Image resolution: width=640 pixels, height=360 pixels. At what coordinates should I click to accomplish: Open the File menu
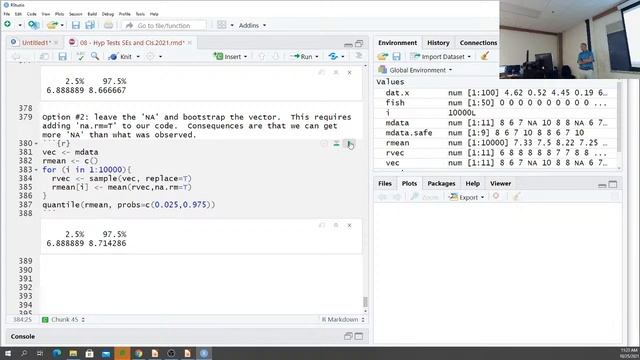click(x=7, y=14)
